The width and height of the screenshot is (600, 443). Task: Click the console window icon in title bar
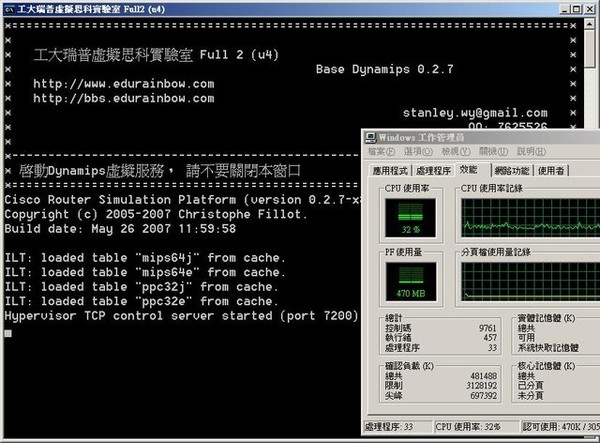pos(9,9)
